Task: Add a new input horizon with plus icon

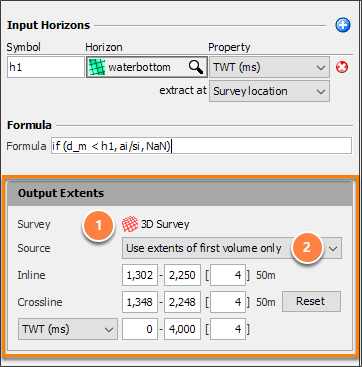Action: tap(343, 25)
